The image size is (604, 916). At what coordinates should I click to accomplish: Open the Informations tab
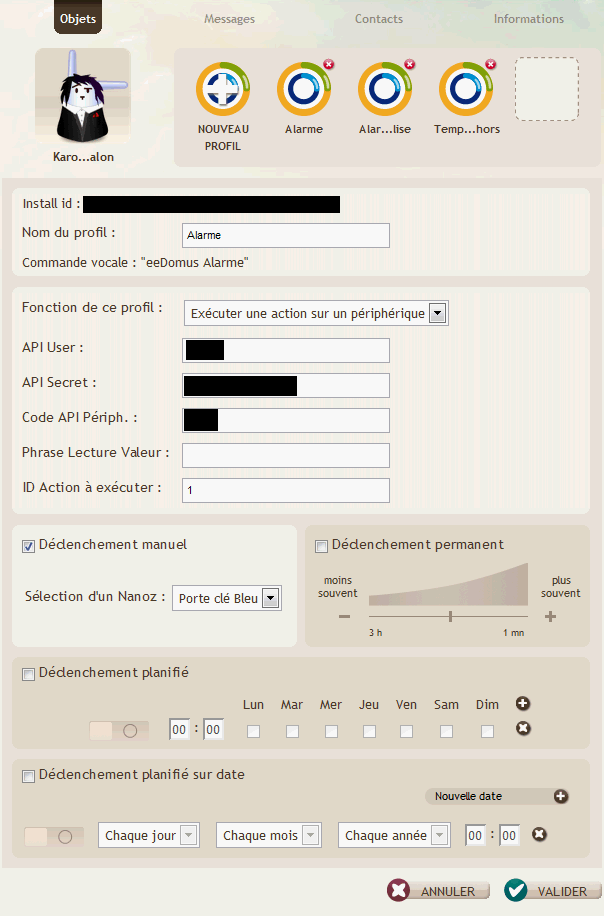(529, 19)
